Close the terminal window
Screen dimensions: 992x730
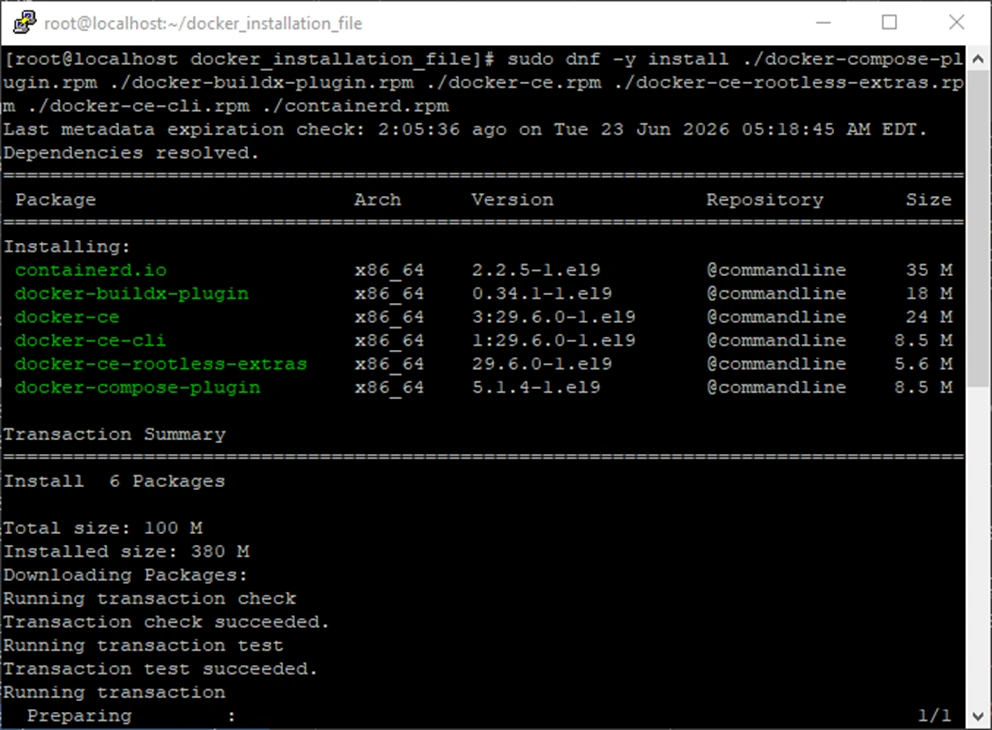(x=957, y=23)
